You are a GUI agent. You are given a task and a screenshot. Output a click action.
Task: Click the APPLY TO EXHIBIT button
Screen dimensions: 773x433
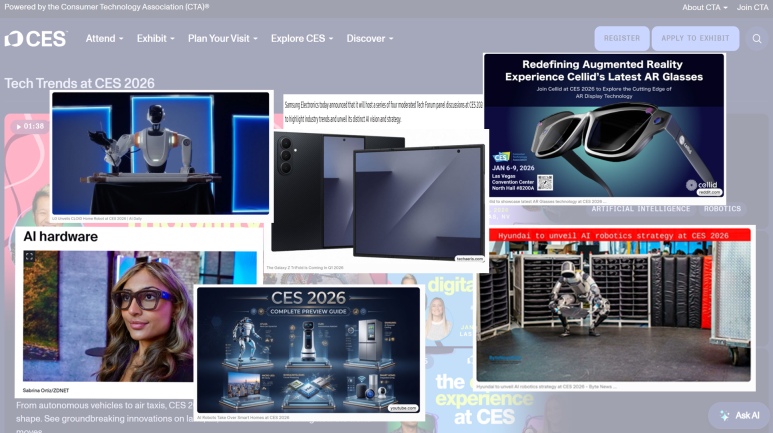coord(695,38)
